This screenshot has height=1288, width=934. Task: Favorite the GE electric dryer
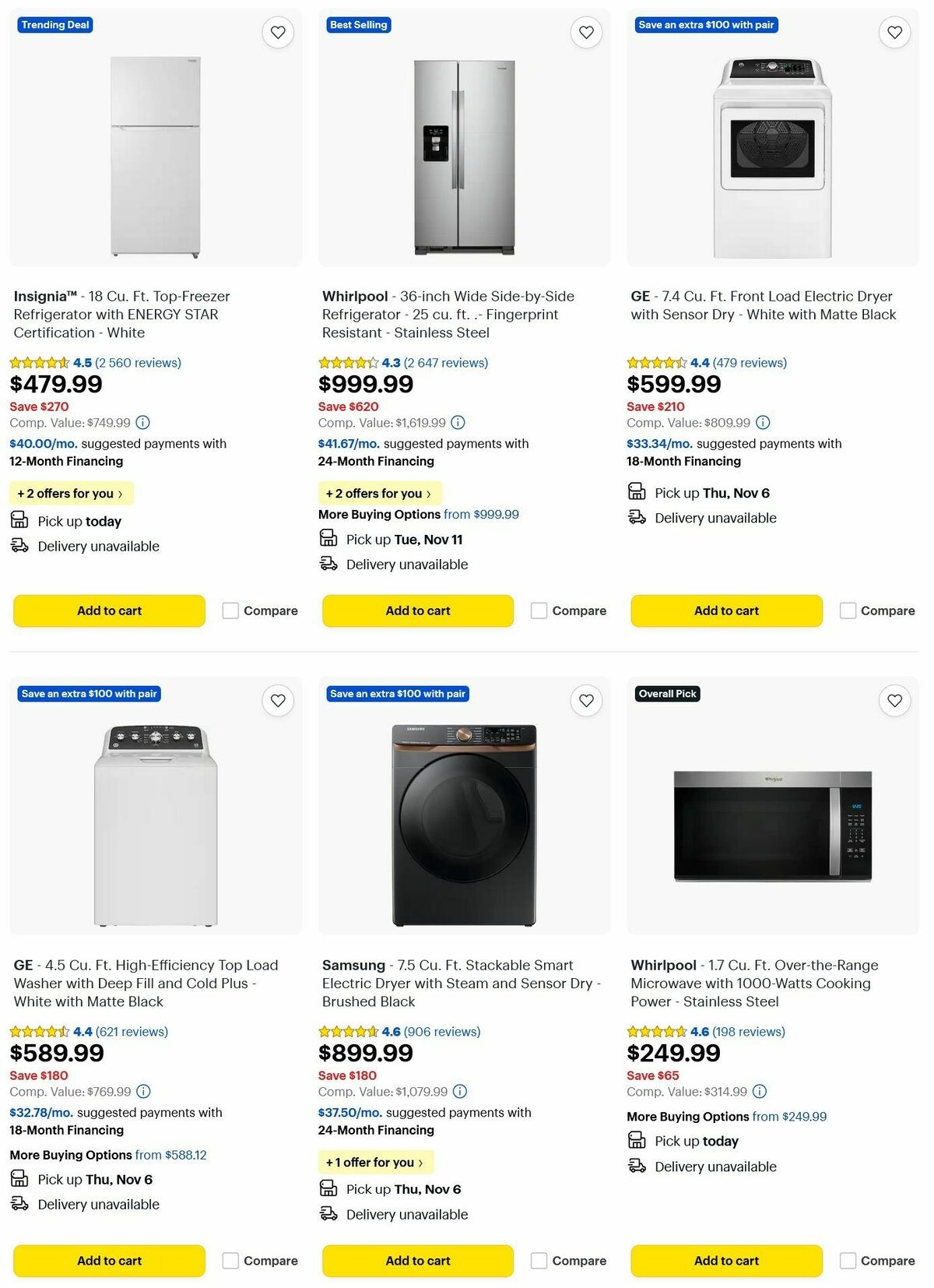(x=894, y=32)
